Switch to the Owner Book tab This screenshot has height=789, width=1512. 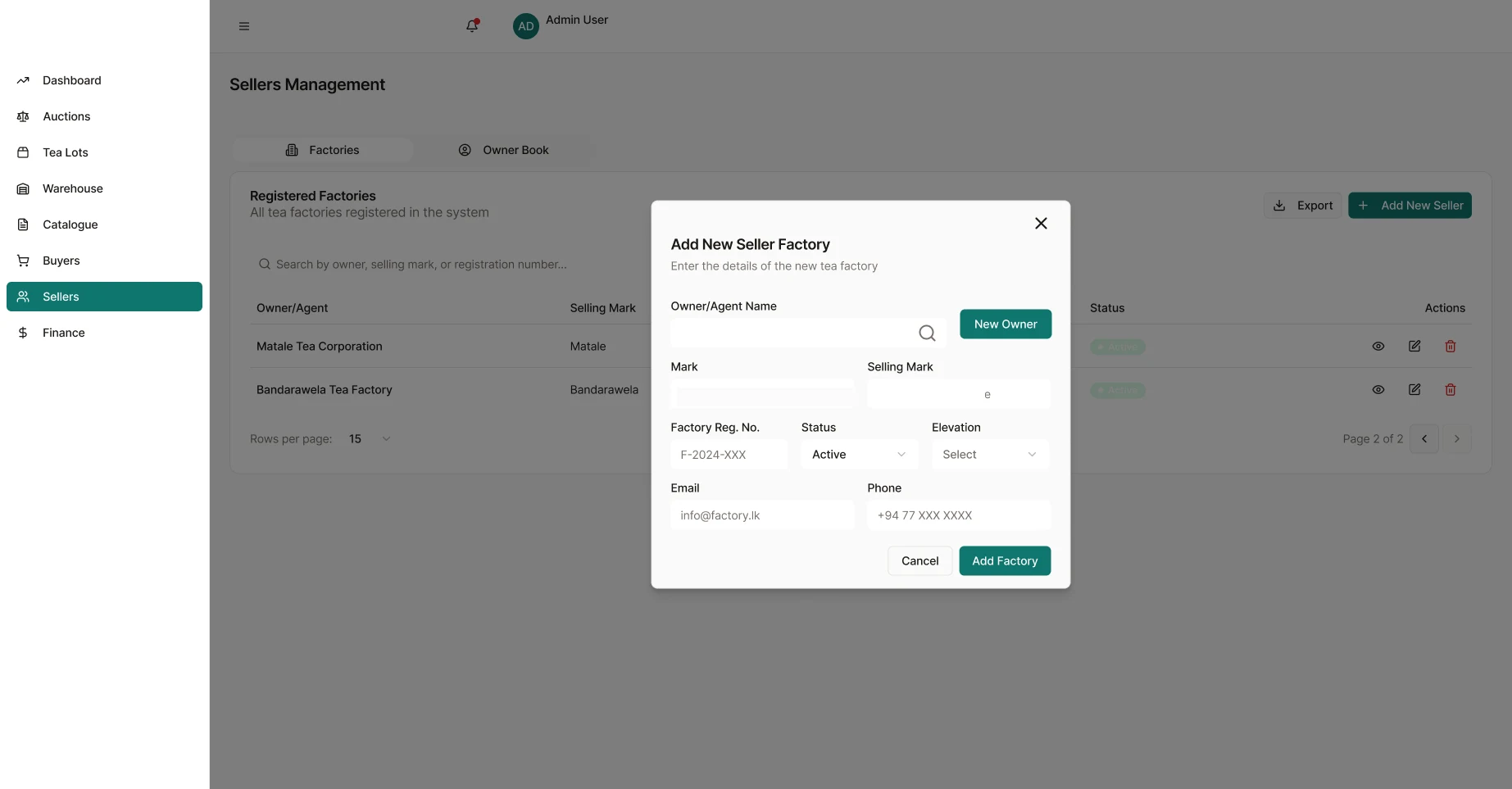[x=503, y=150]
